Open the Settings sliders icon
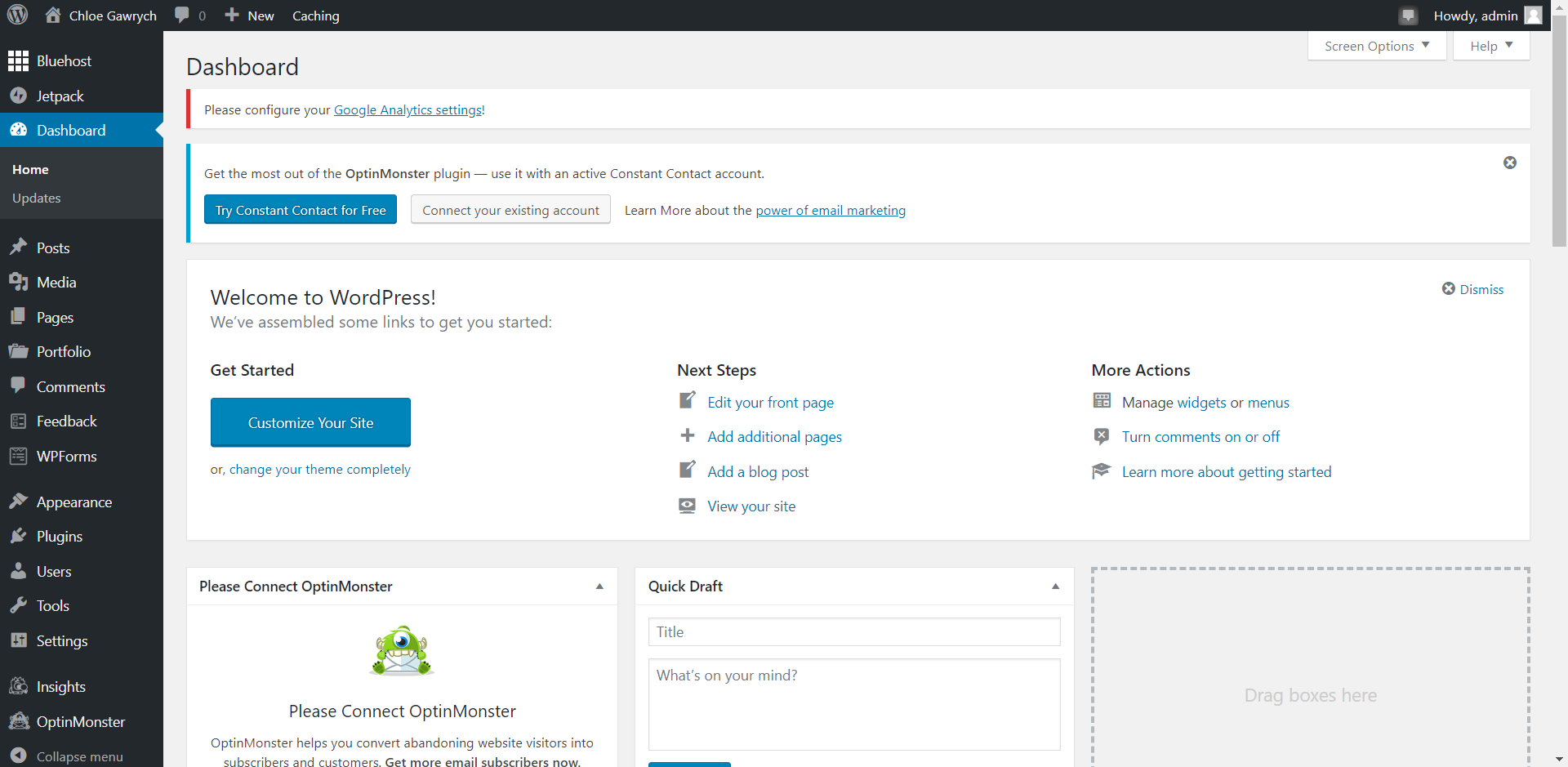This screenshot has width=1568, height=767. [18, 640]
